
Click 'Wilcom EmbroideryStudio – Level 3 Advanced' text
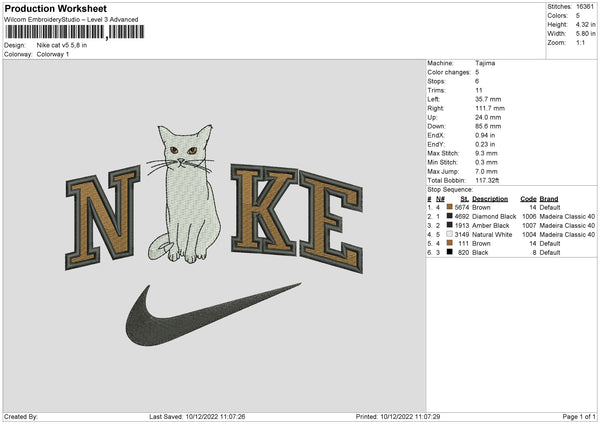click(x=71, y=20)
